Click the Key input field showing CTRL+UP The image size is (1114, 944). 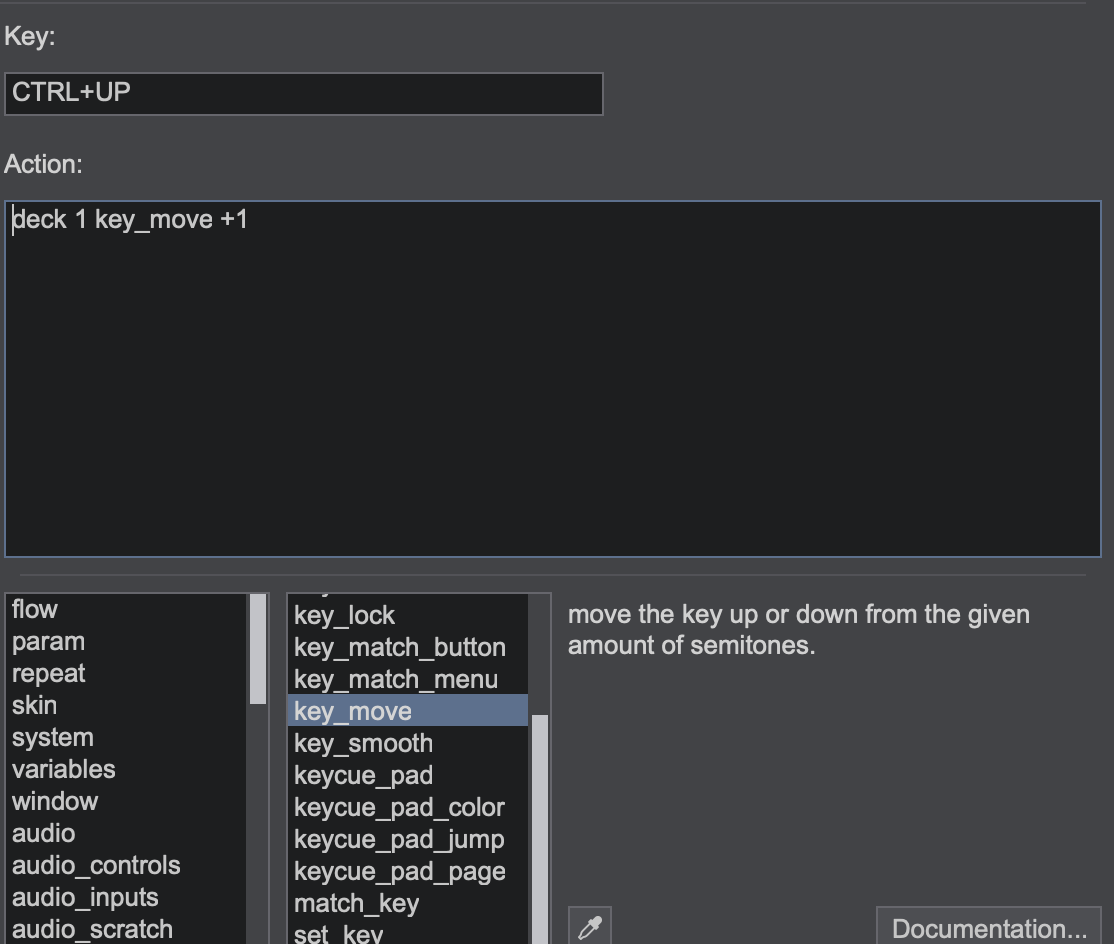pyautogui.click(x=303, y=93)
